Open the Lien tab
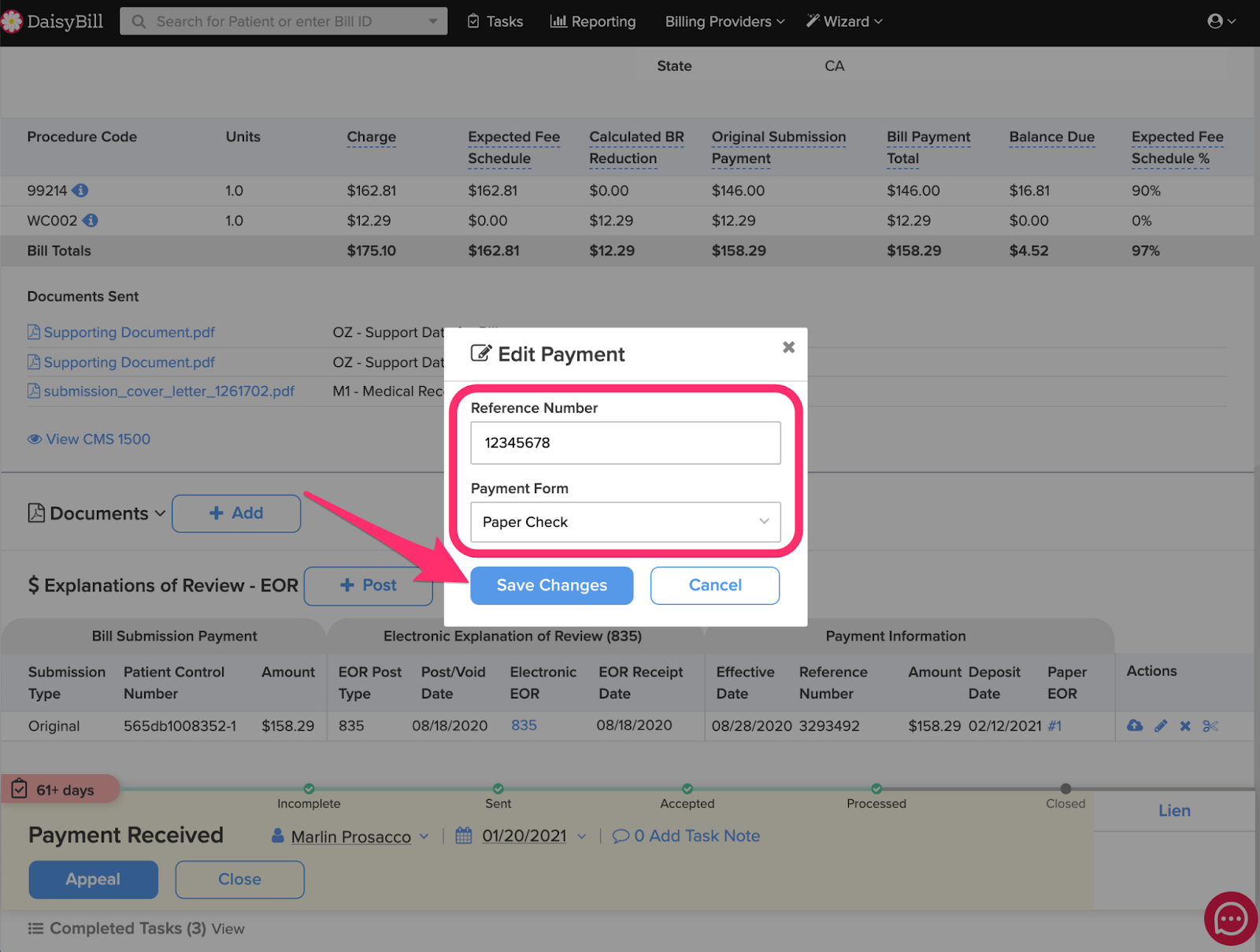1260x952 pixels. pos(1174,810)
